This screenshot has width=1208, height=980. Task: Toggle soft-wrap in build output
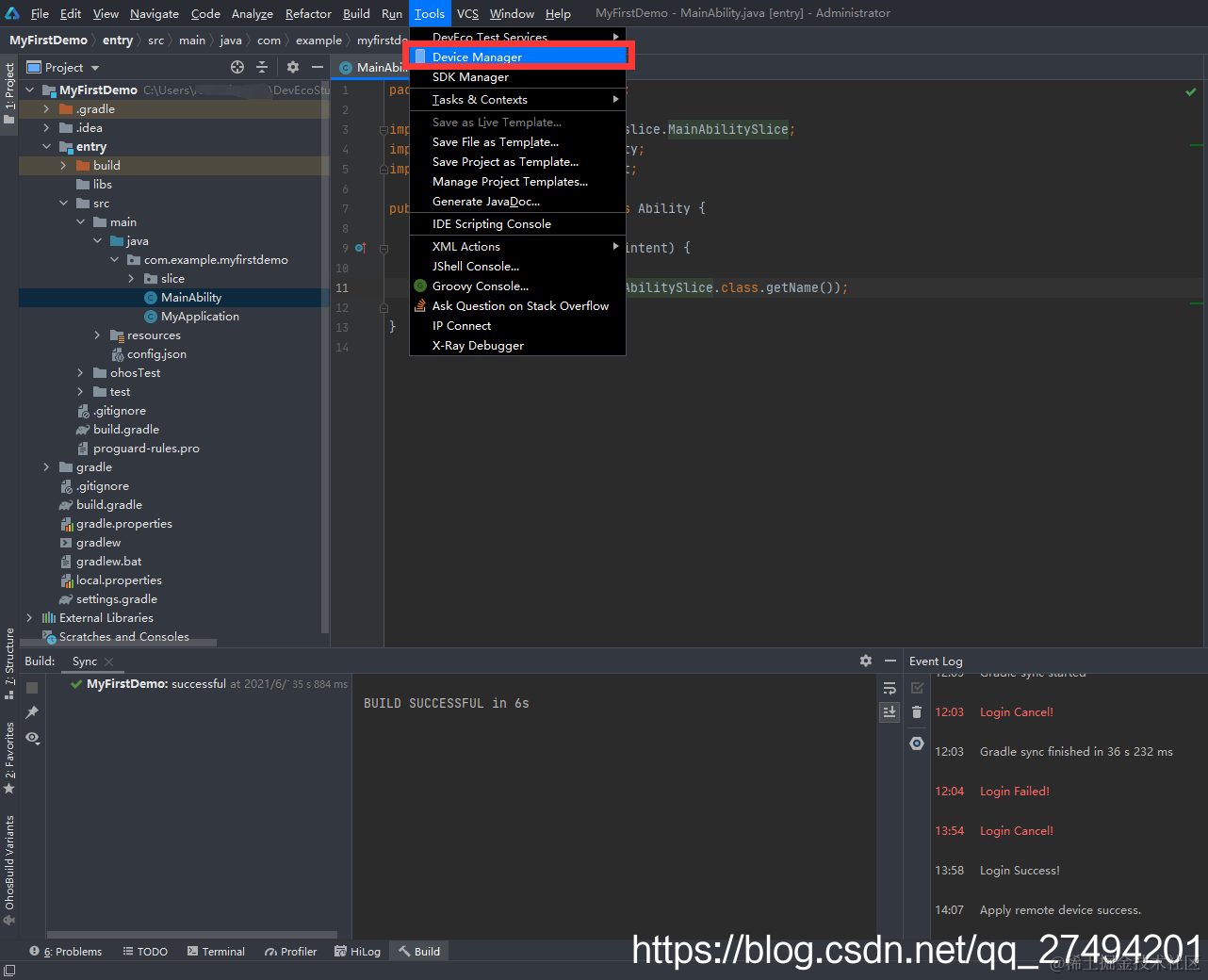[x=890, y=688]
